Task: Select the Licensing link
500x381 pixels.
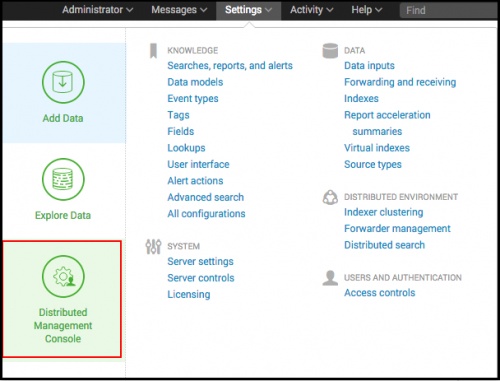Action: point(189,294)
